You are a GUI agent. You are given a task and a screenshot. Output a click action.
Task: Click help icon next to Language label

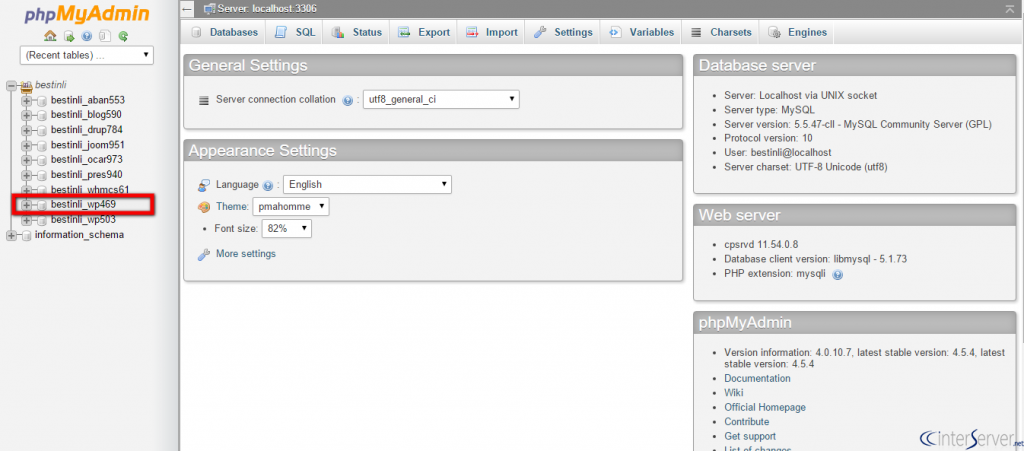pyautogui.click(x=268, y=186)
